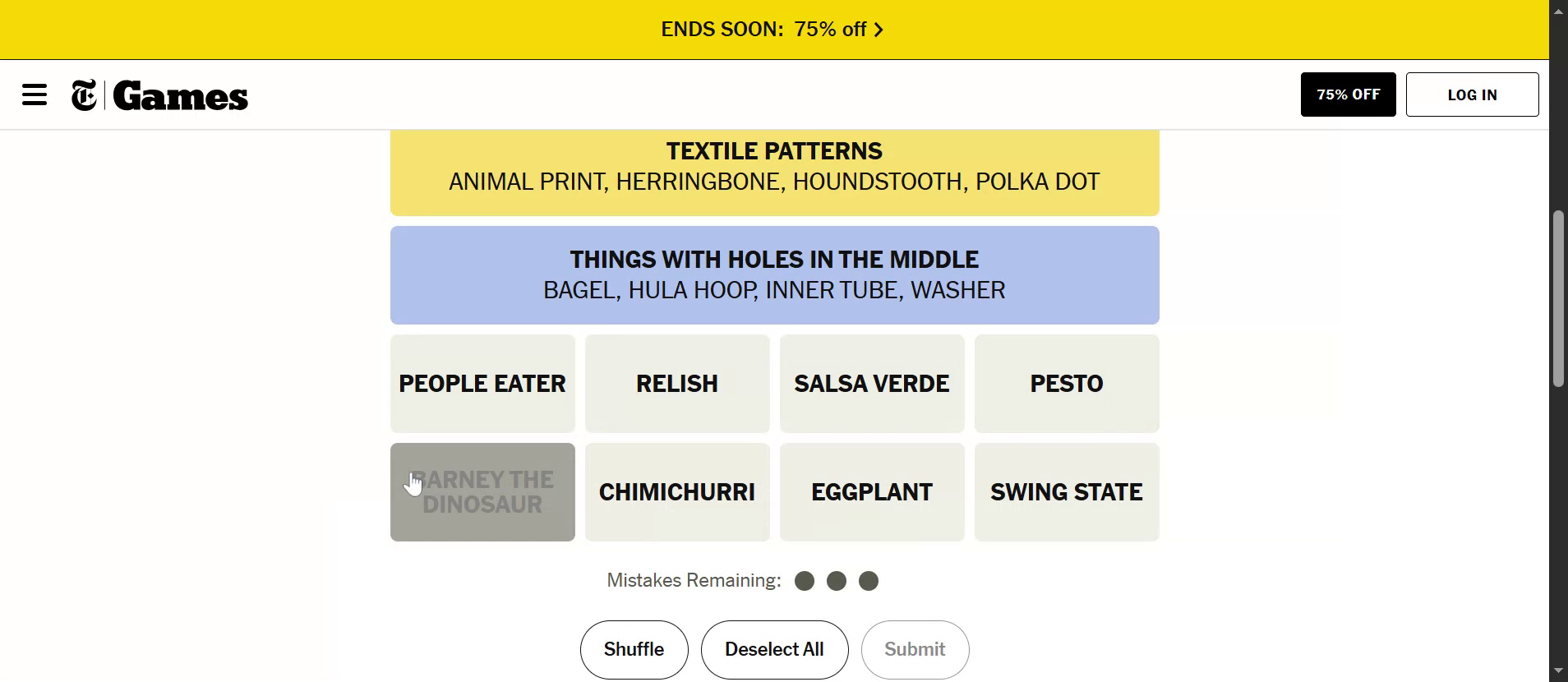Click the chevron arrow in the sale banner
The image size is (1568, 682).
(x=879, y=30)
